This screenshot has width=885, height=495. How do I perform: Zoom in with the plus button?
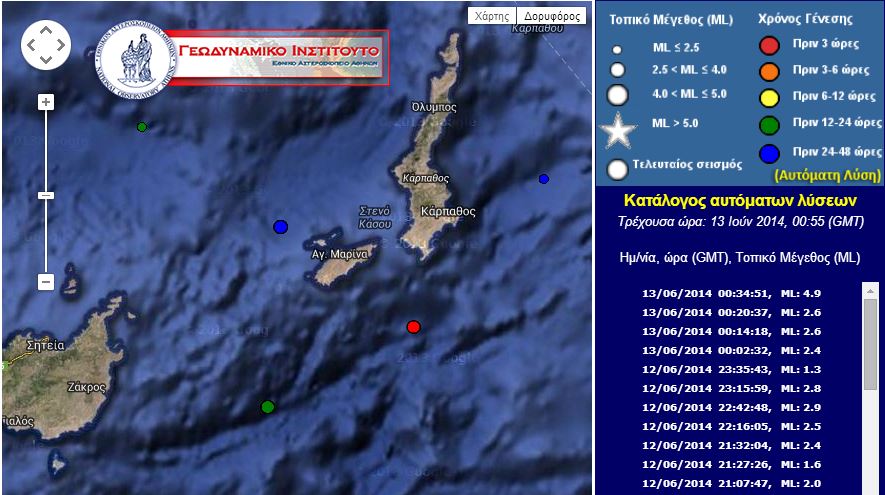pos(46,102)
